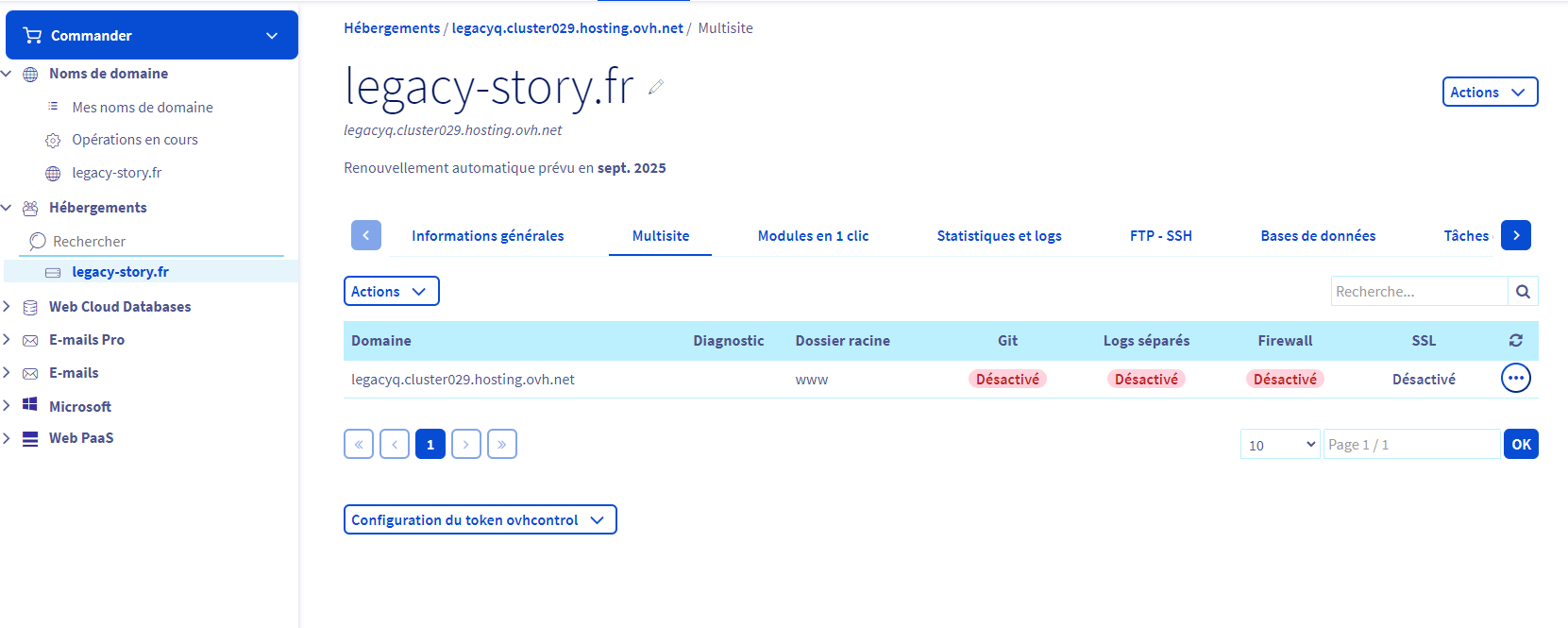Image resolution: width=1568 pixels, height=628 pixels.
Task: Open the FTP - SSH tab
Action: coord(1160,236)
